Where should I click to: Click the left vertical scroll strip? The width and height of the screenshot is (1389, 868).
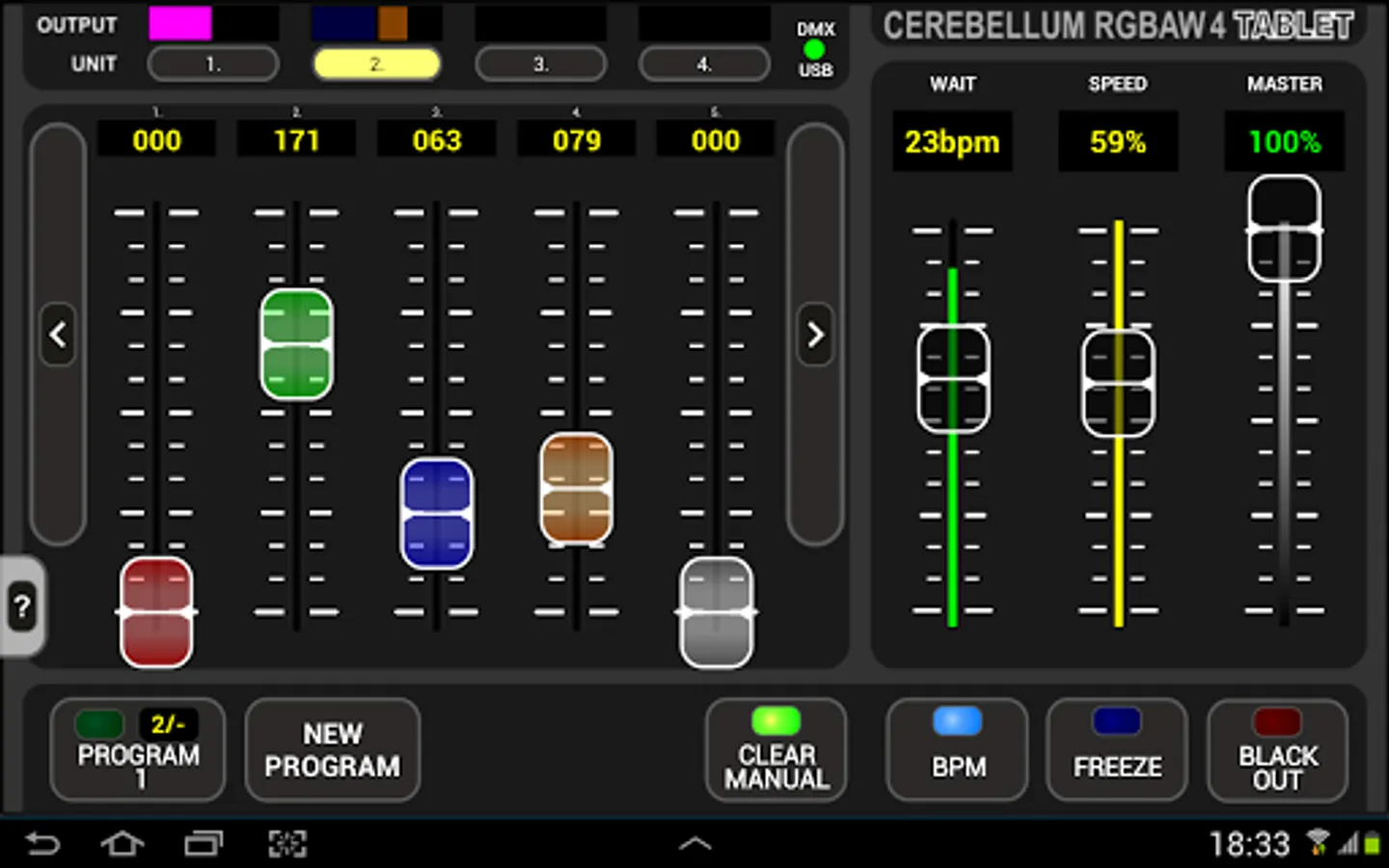[x=58, y=334]
